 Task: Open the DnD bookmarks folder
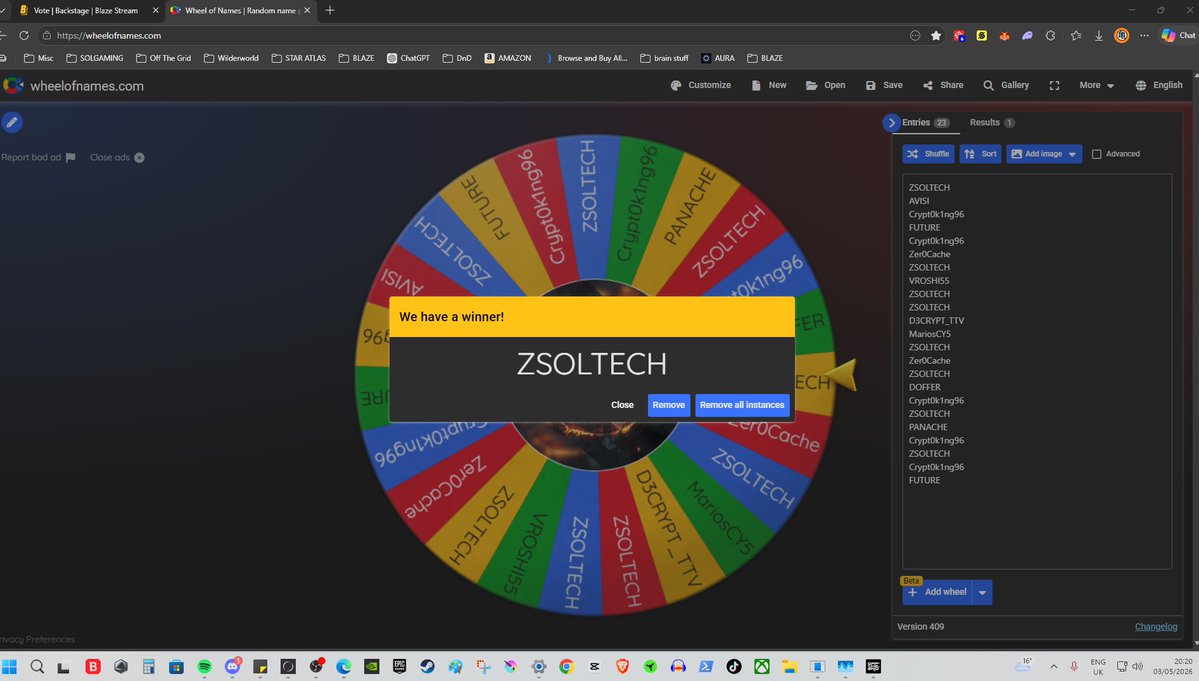click(x=457, y=58)
